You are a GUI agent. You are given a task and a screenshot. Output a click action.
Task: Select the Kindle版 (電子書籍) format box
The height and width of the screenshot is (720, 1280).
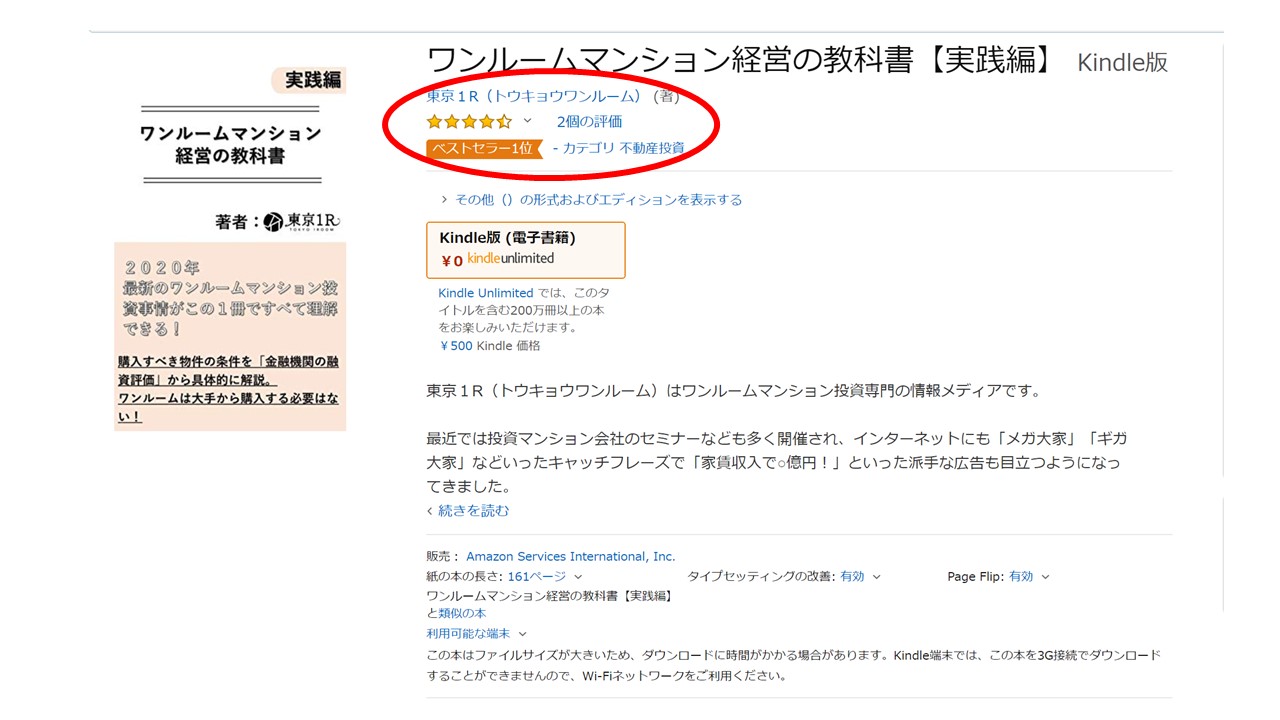point(526,249)
